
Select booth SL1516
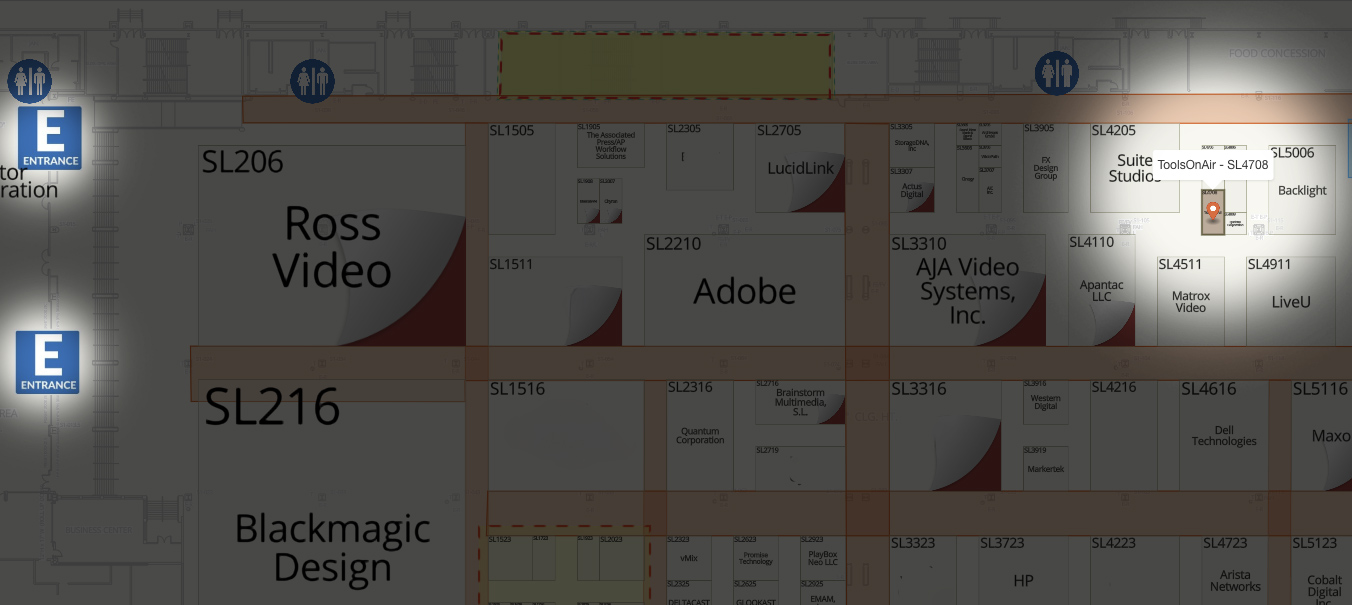tap(566, 436)
